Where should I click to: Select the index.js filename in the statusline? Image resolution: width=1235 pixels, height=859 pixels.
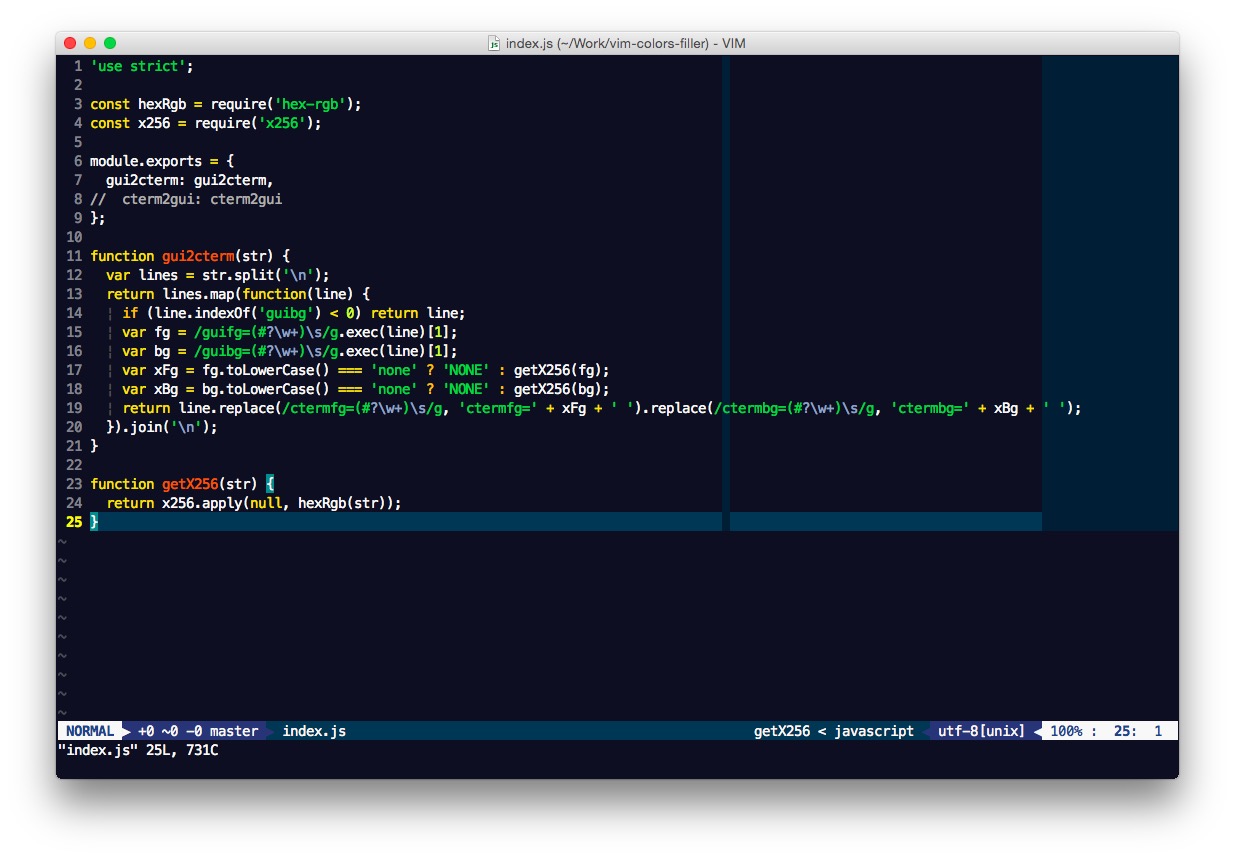314,731
